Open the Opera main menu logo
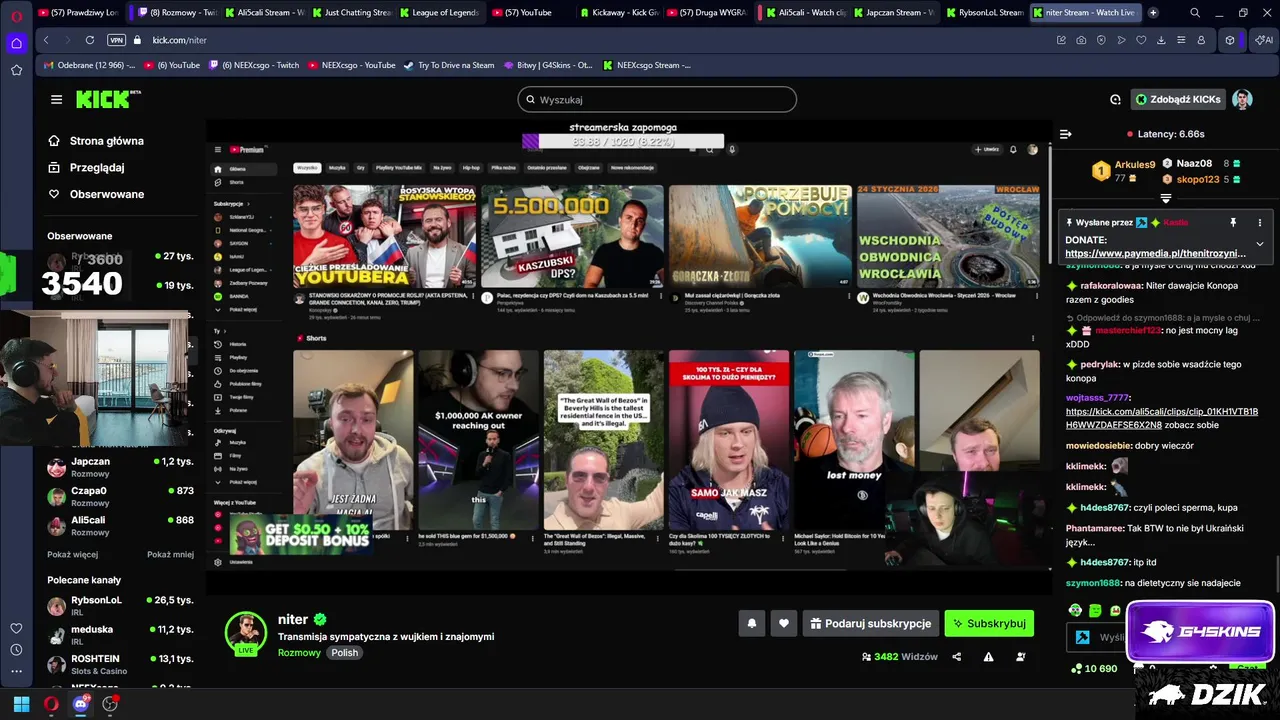 (16, 15)
